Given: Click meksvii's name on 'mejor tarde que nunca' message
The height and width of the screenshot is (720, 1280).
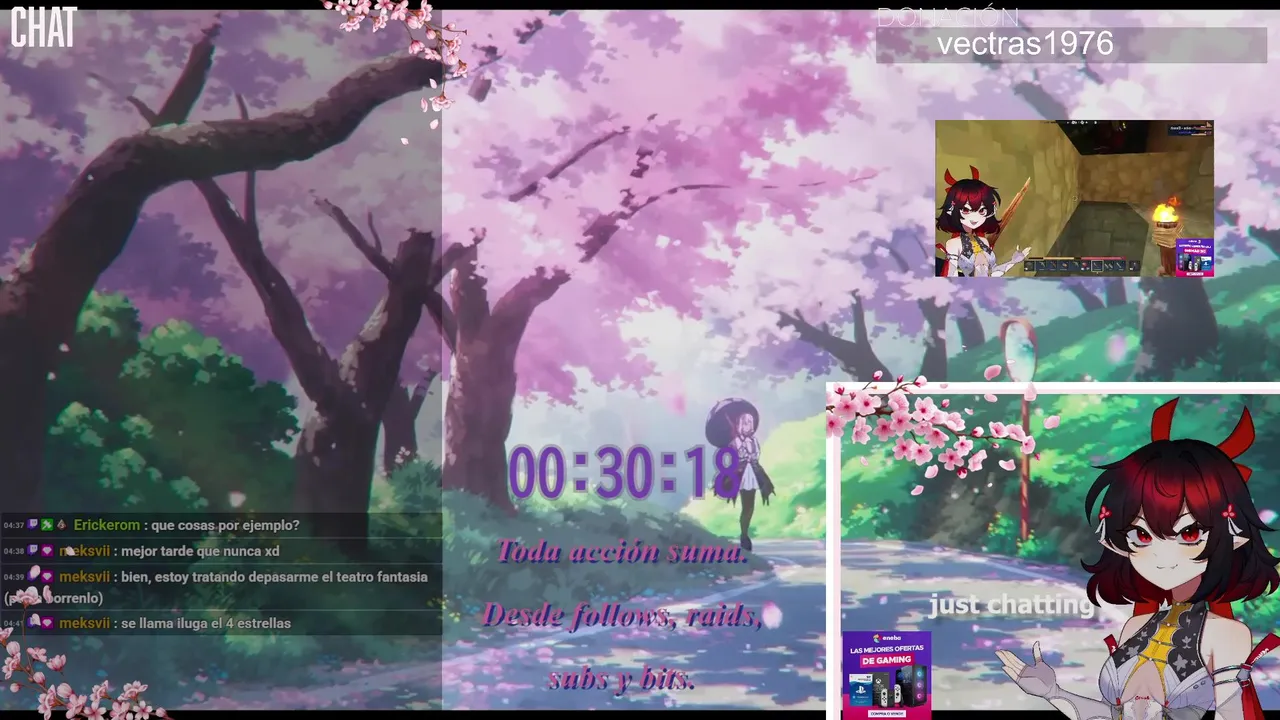Looking at the screenshot, I should (x=84, y=551).
